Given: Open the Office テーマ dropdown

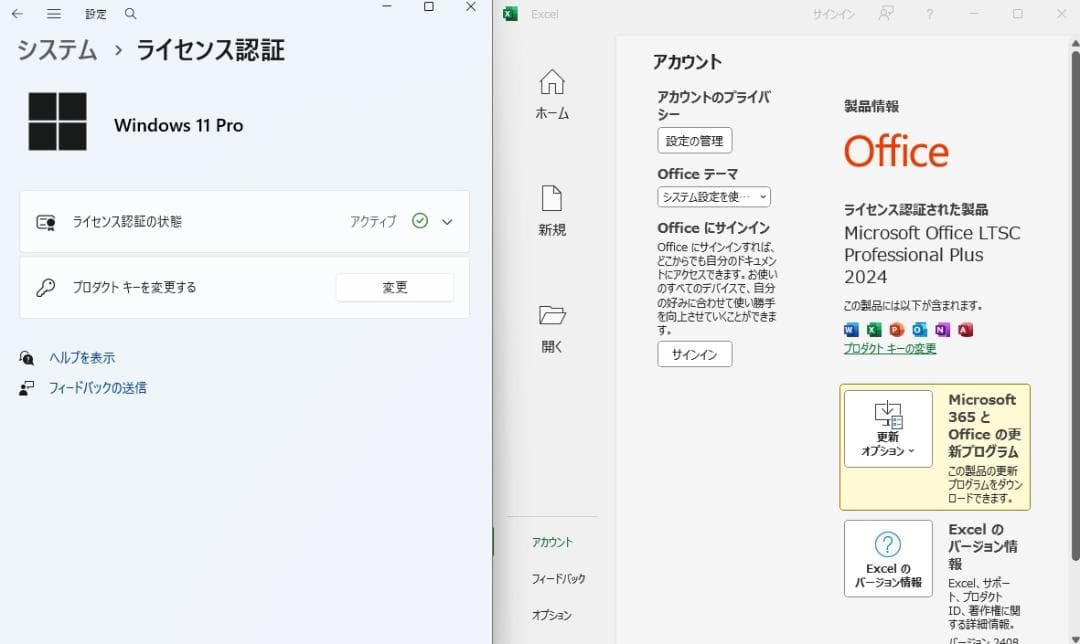Looking at the screenshot, I should click(x=713, y=197).
